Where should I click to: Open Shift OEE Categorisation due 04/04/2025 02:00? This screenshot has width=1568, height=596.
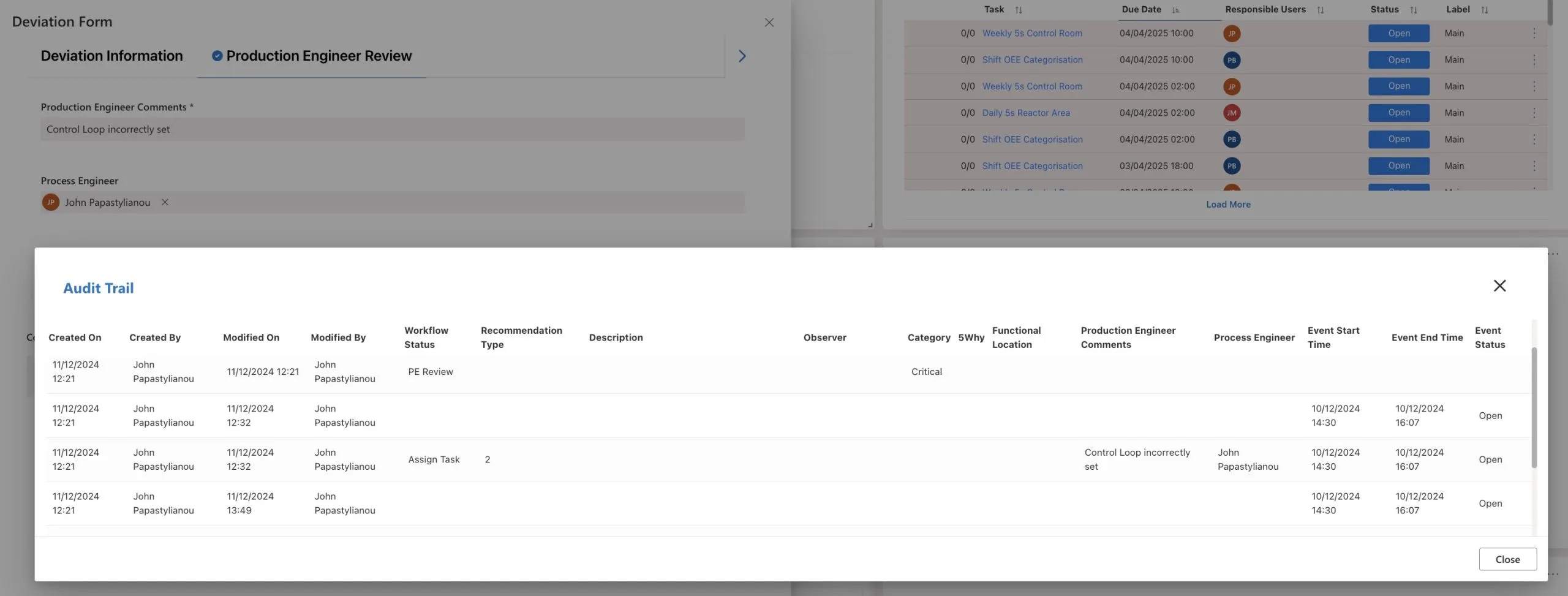point(1032,139)
